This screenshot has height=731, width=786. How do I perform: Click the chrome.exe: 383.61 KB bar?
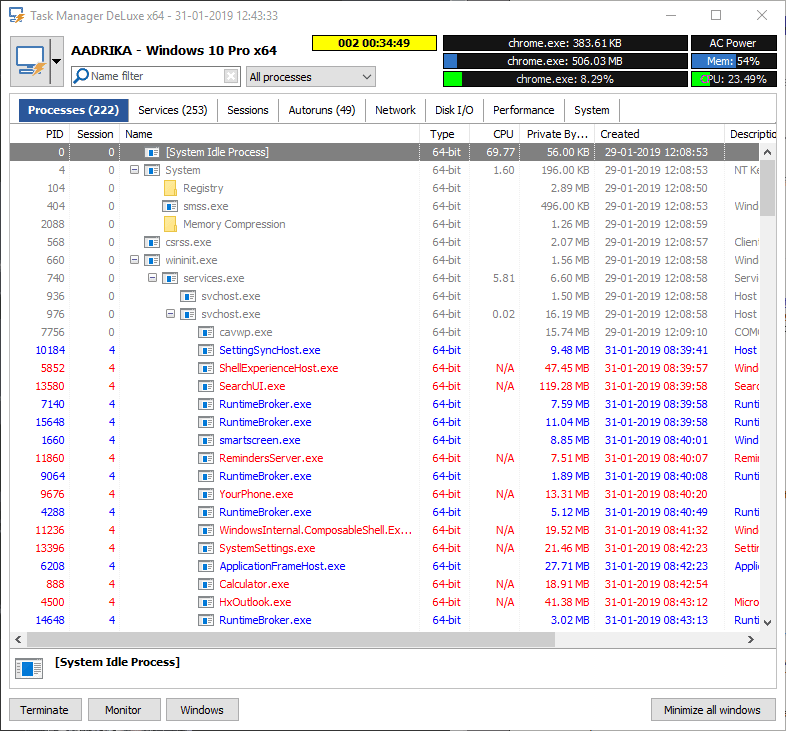pyautogui.click(x=565, y=43)
